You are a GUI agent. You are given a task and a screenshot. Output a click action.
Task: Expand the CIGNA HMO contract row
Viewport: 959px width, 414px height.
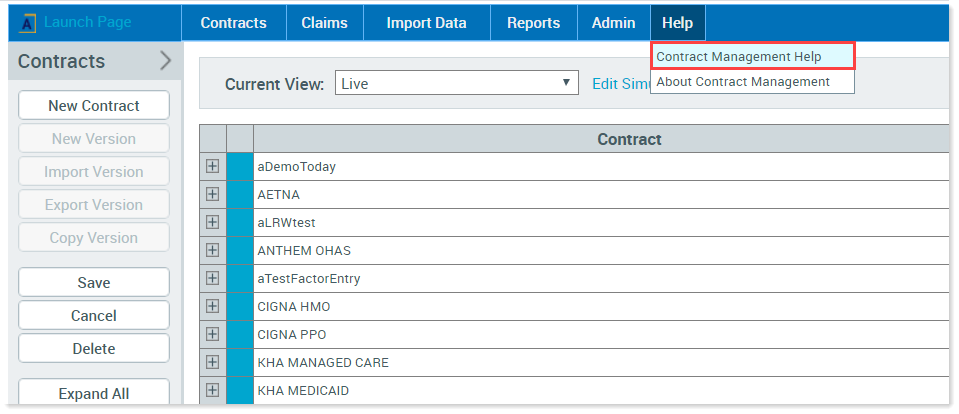212,307
